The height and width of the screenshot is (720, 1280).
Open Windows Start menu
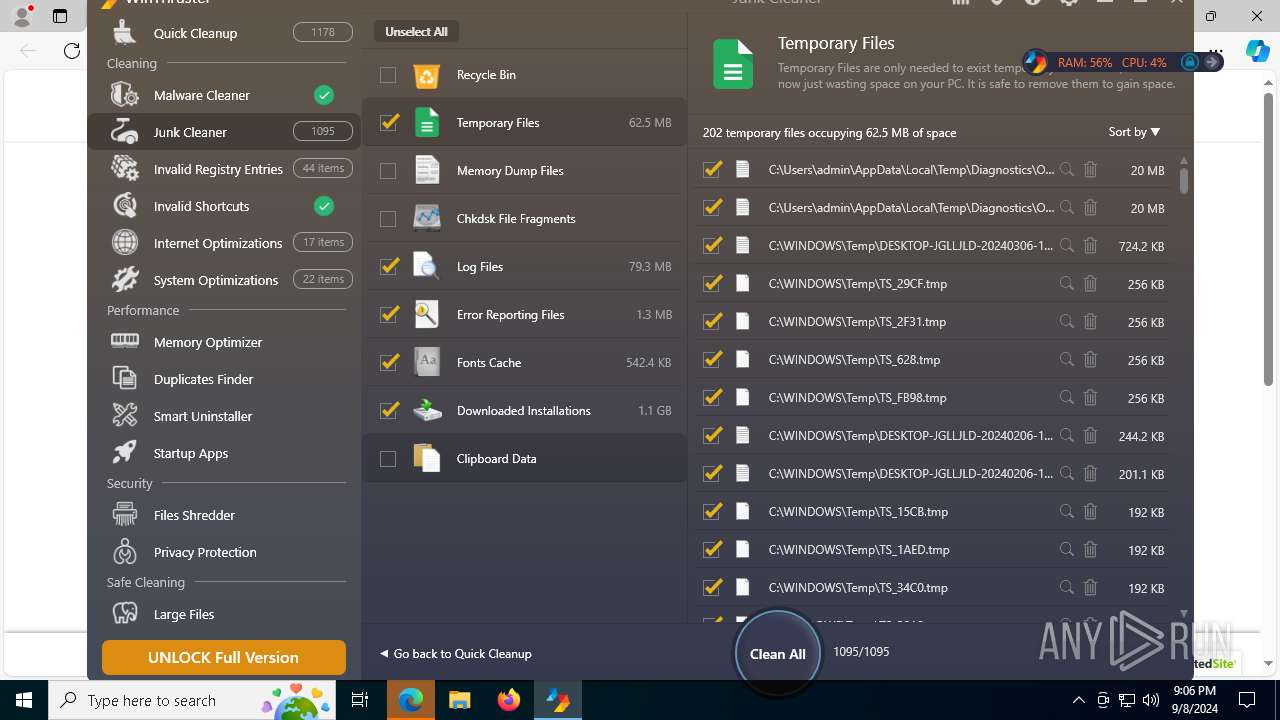click(24, 700)
